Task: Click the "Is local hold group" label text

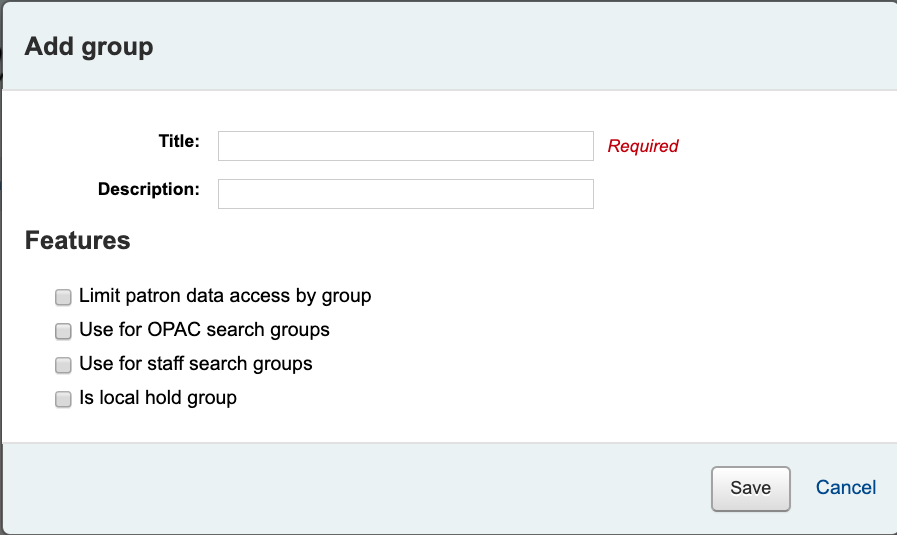Action: coord(158,398)
